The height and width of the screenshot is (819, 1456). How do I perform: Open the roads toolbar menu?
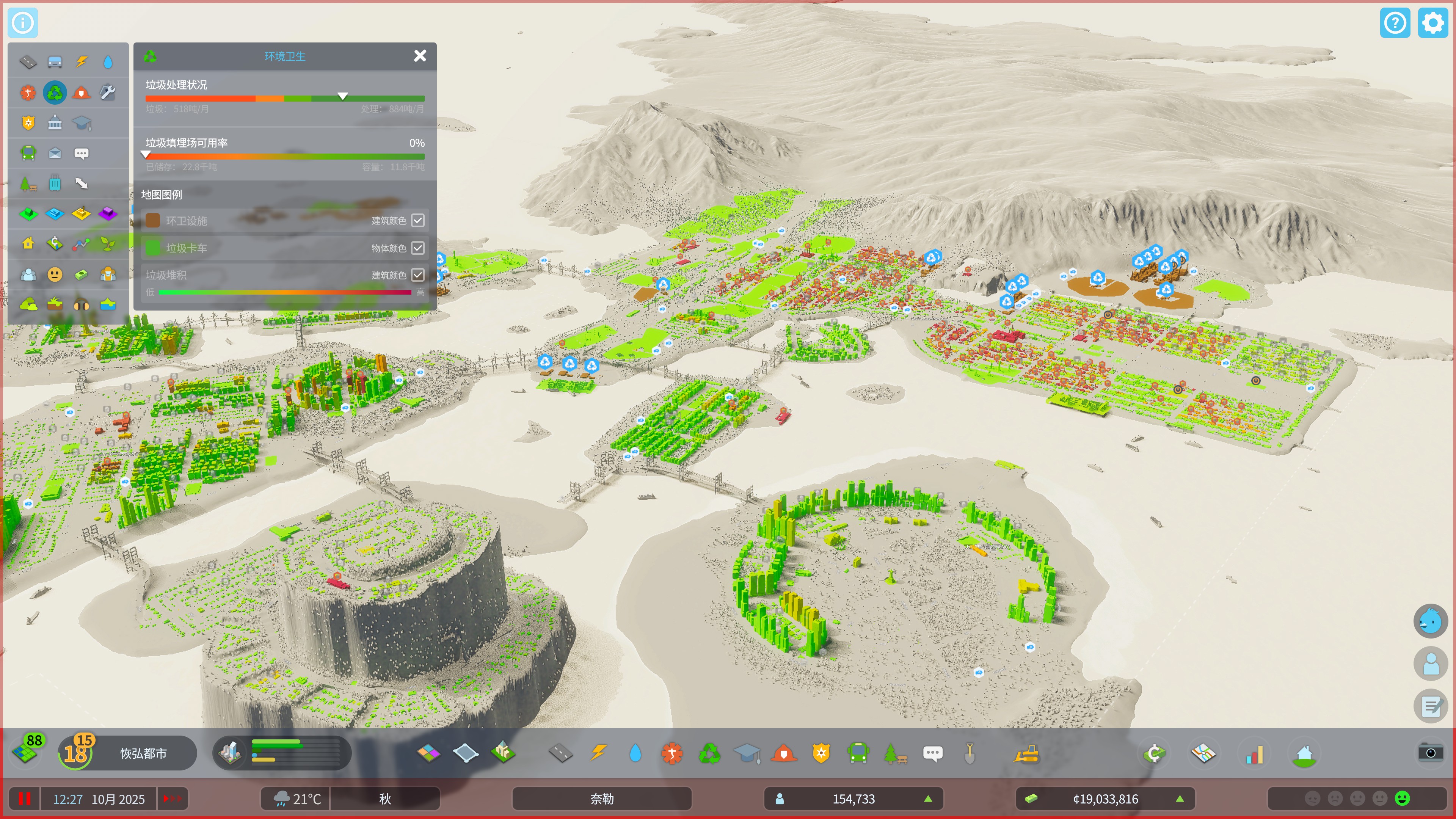pyautogui.click(x=560, y=753)
